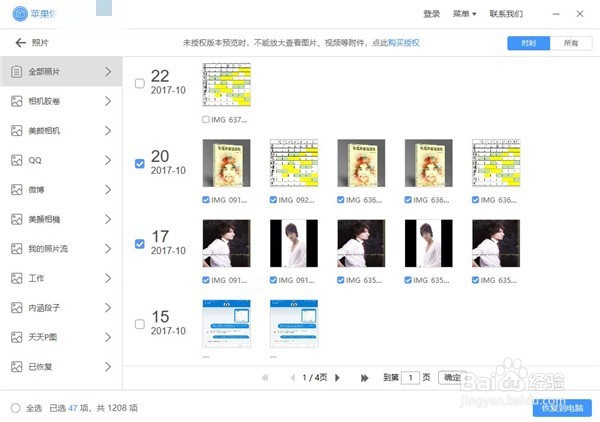Open the 菜单 dropdown menu

464,14
